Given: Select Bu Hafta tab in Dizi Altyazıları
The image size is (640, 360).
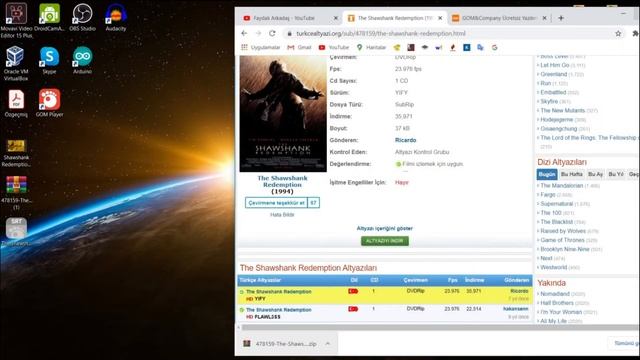Looking at the screenshot, I should [x=571, y=174].
